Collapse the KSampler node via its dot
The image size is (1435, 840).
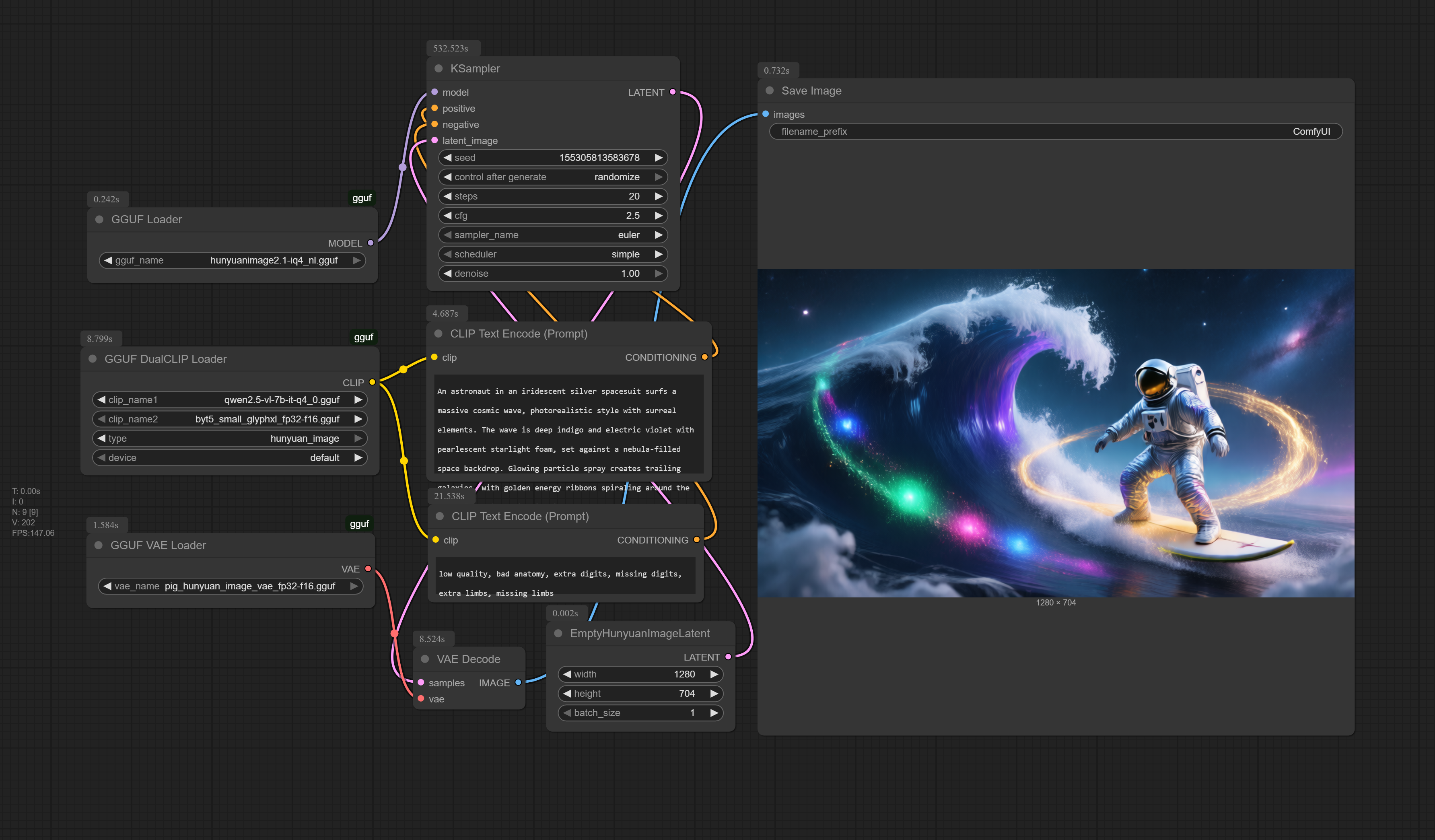point(439,68)
